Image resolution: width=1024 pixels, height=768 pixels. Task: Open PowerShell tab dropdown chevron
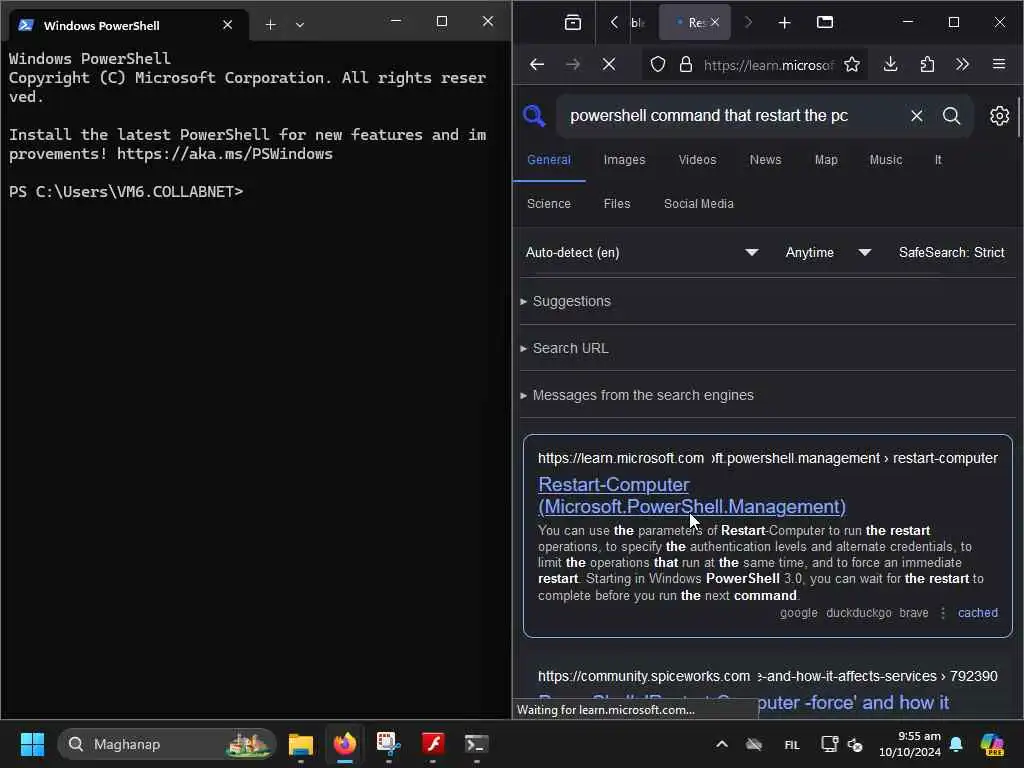click(x=300, y=25)
